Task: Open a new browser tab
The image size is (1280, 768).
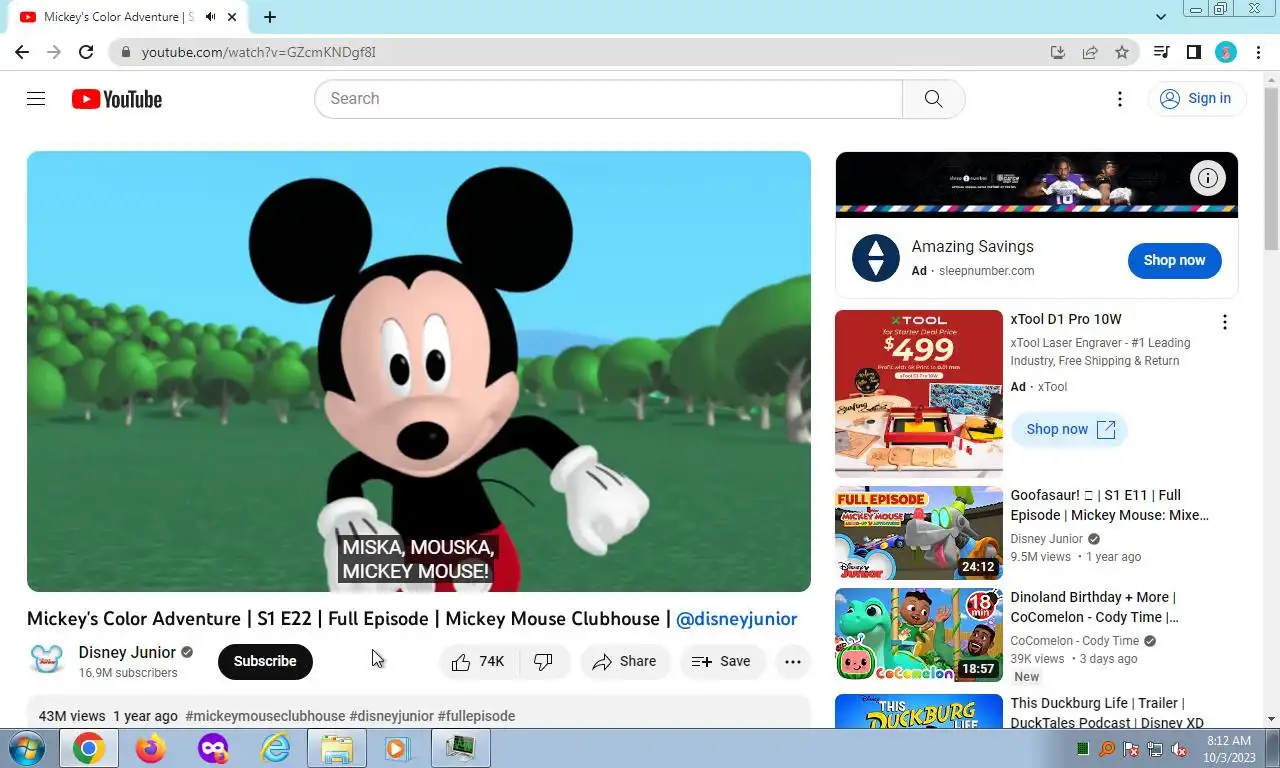Action: pos(270,17)
